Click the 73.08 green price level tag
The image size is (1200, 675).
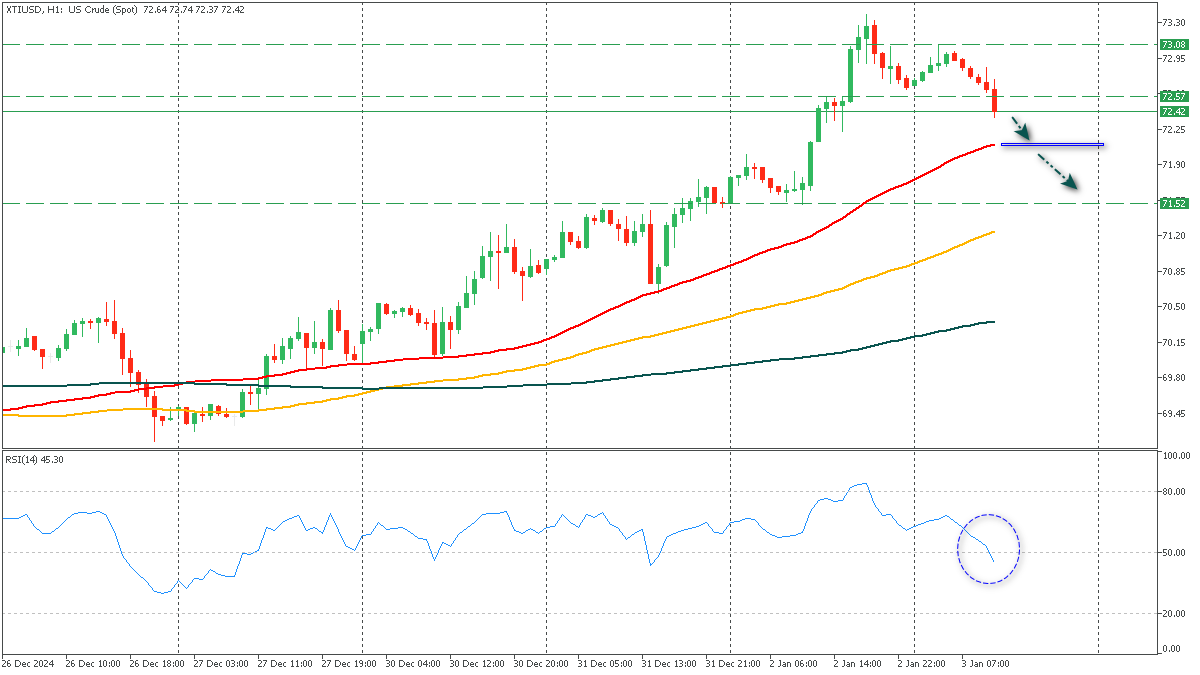(1174, 44)
